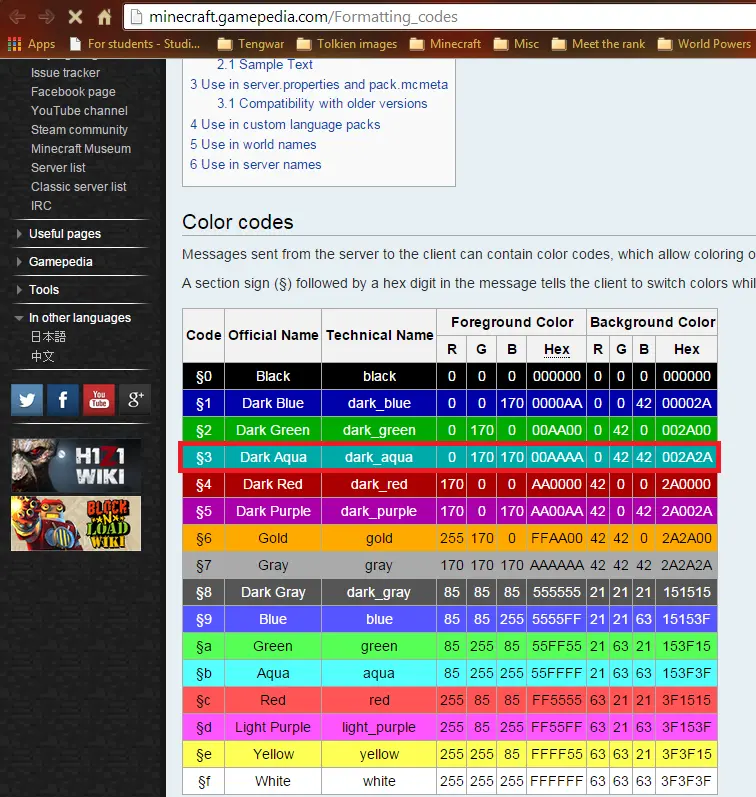This screenshot has width=756, height=797.
Task: Click the §a Green code cell
Action: click(204, 646)
